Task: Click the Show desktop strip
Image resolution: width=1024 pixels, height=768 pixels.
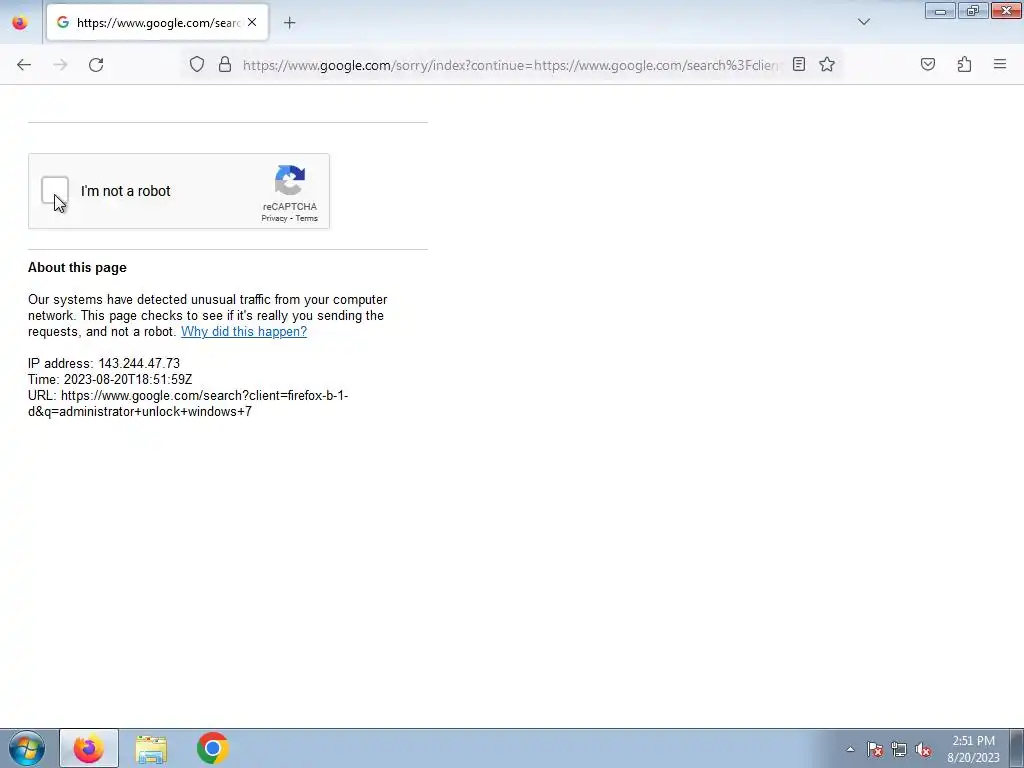Action: tap(1017, 748)
